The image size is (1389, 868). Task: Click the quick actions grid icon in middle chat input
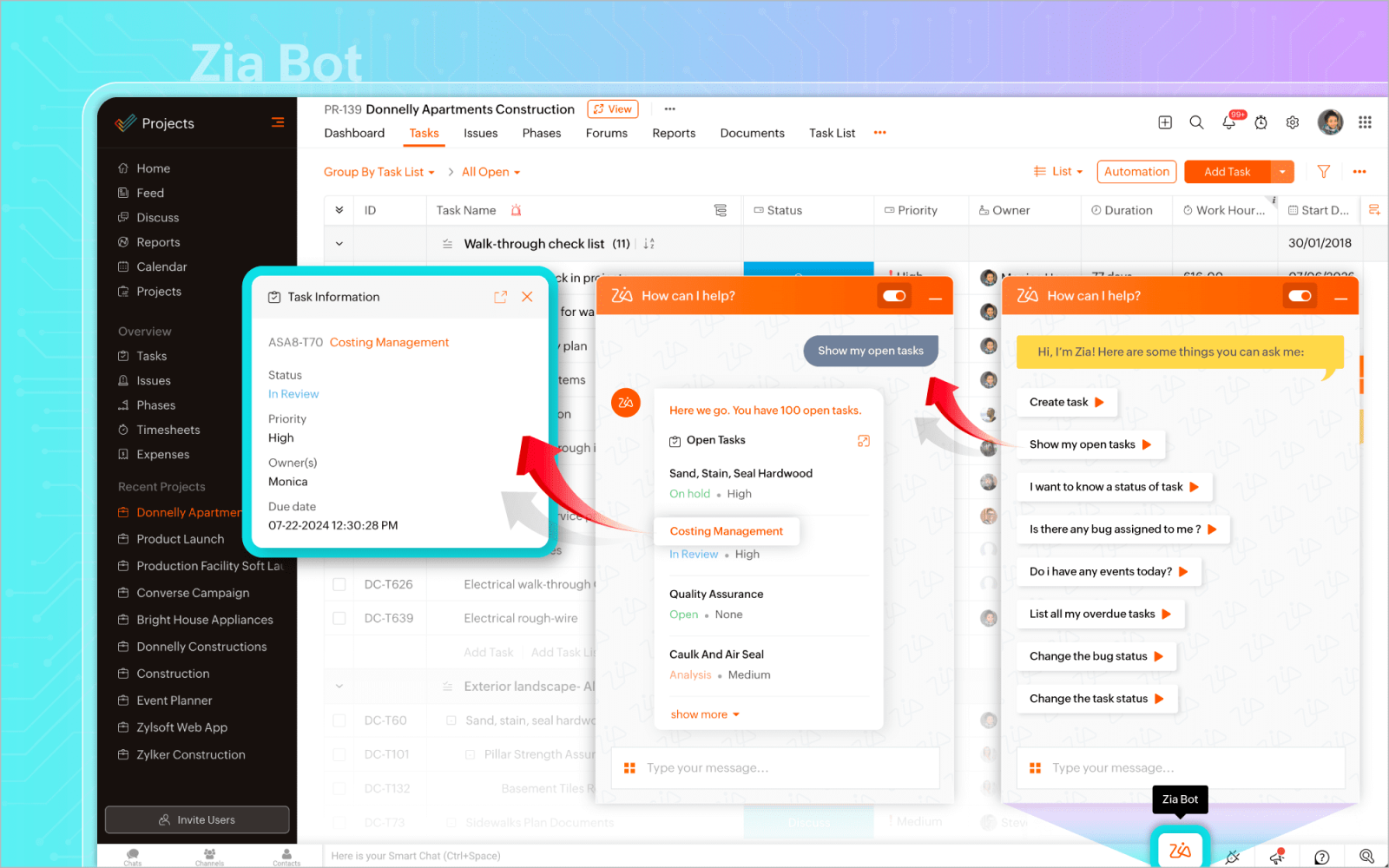click(x=629, y=768)
